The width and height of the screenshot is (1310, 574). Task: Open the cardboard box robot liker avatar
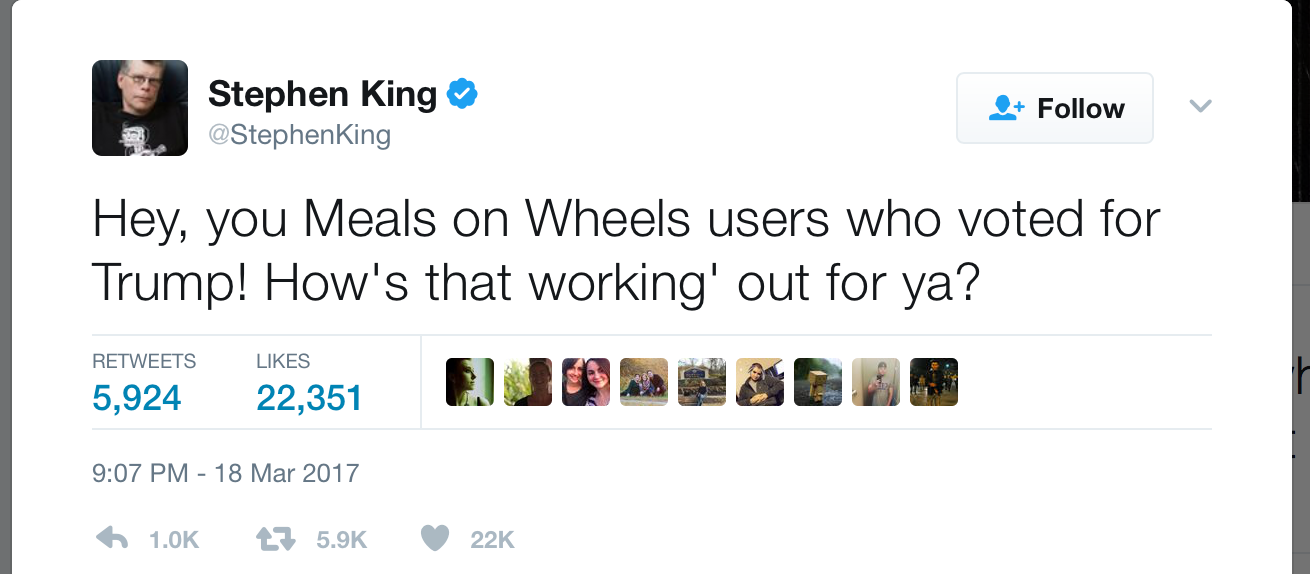pyautogui.click(x=818, y=382)
